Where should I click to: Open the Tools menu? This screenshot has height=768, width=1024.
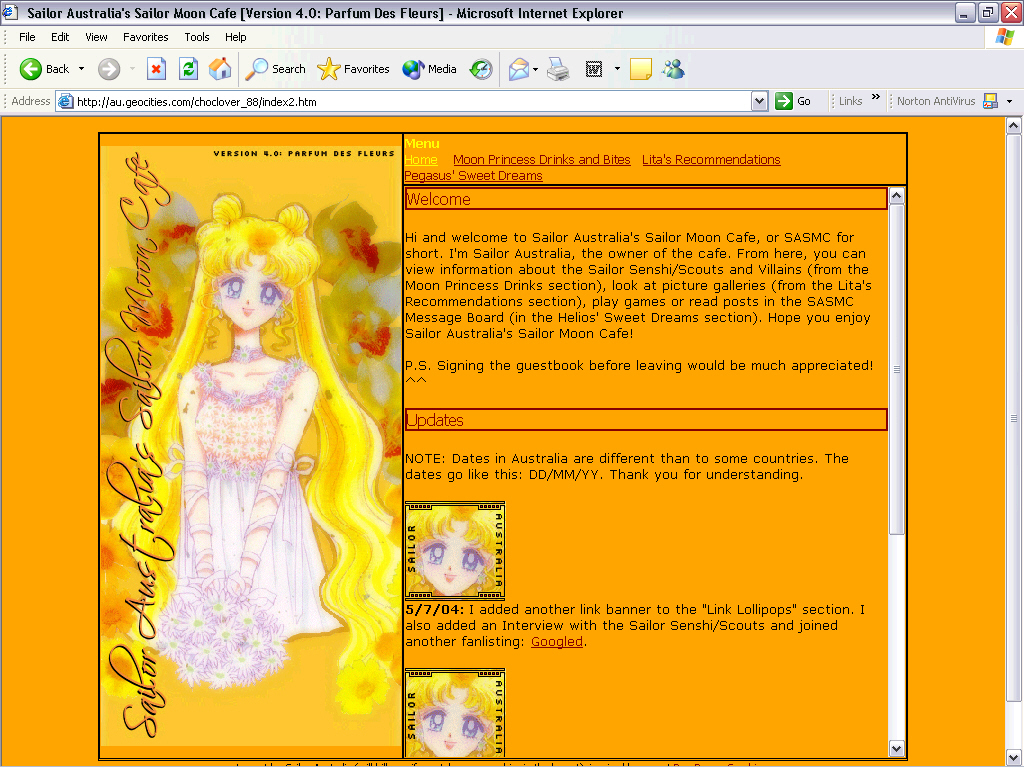tap(197, 37)
